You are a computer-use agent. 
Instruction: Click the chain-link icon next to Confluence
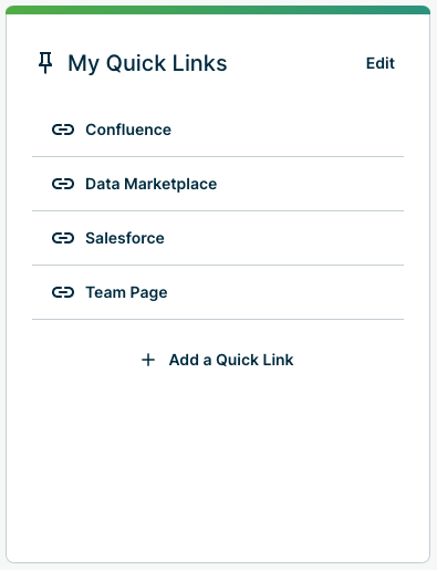63,129
